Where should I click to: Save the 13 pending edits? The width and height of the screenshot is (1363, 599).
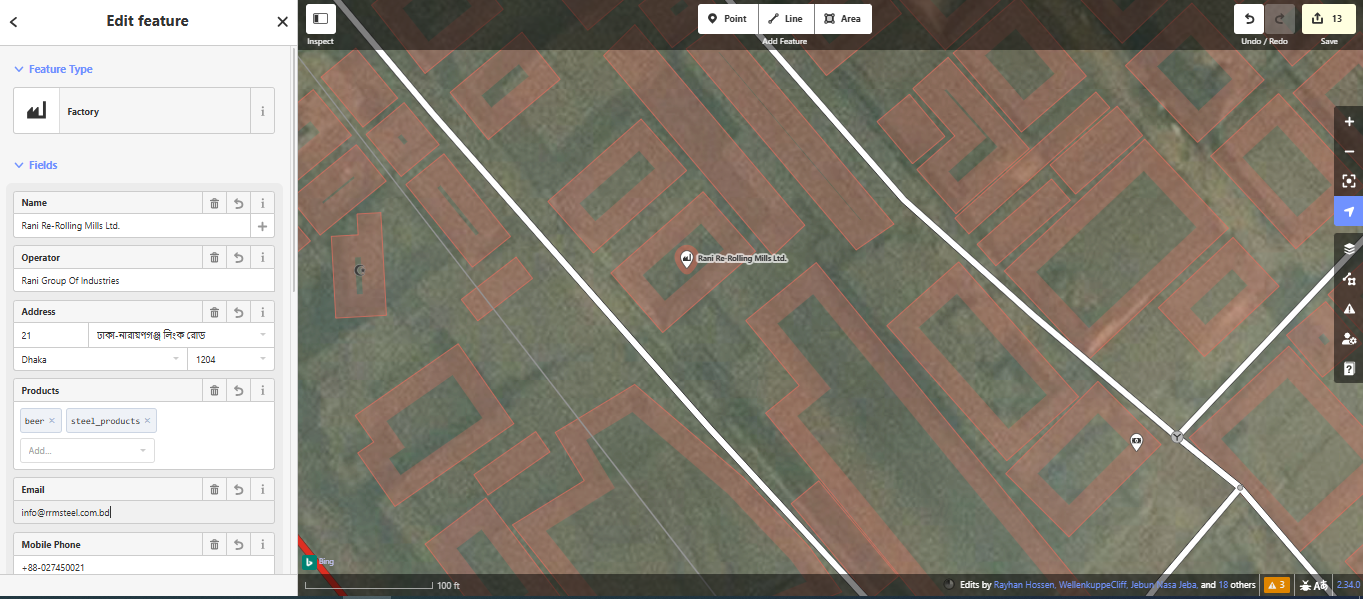(x=1328, y=19)
